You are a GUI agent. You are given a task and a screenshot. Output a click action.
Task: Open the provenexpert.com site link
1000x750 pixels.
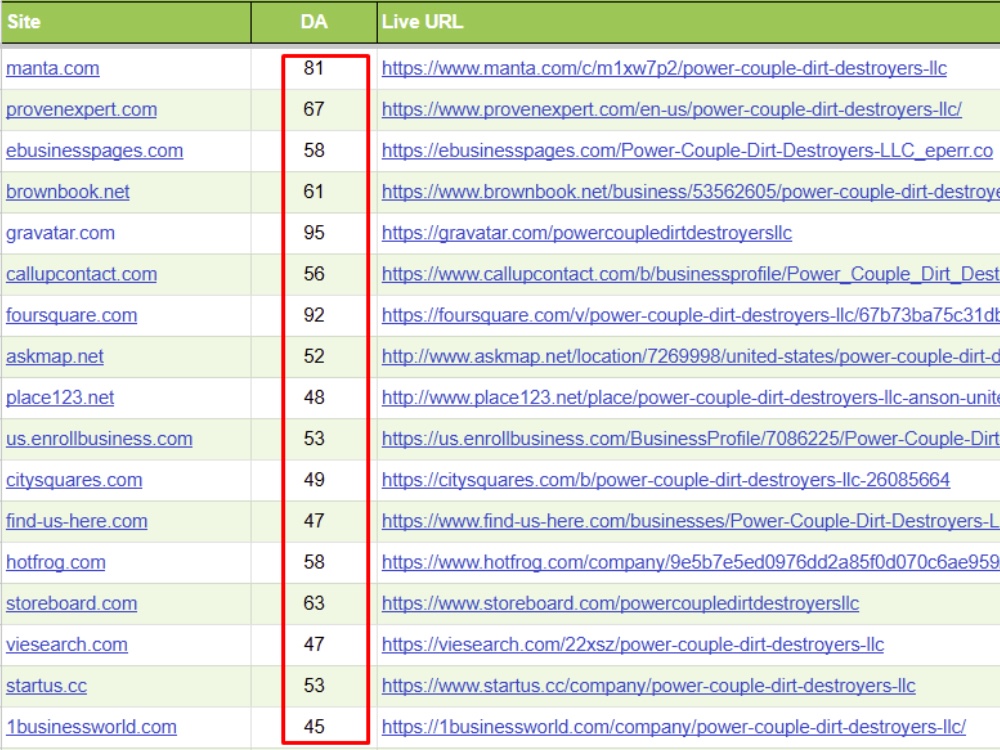(x=82, y=110)
